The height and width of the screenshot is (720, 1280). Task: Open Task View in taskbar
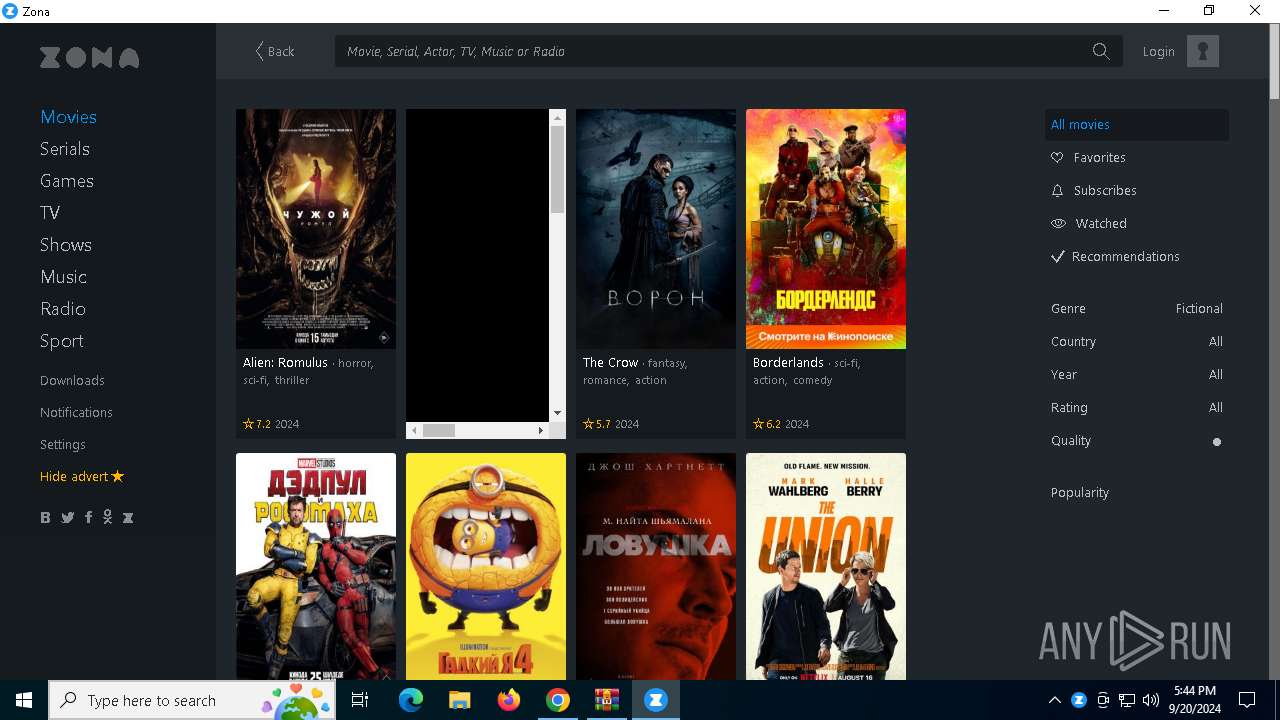pos(360,700)
